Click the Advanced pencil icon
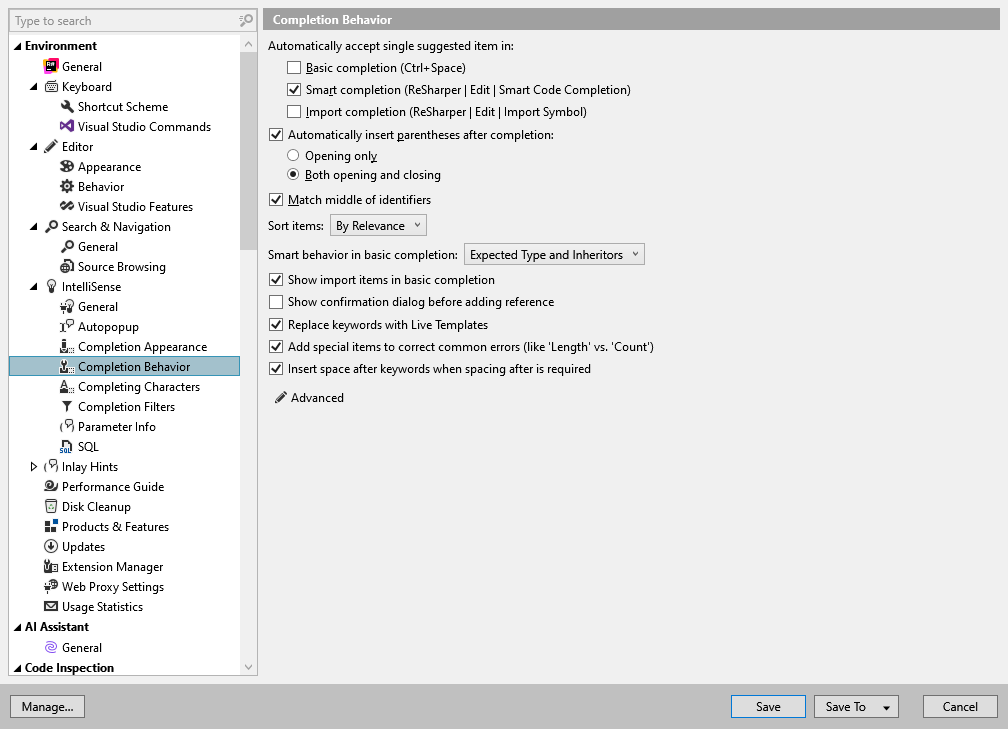 point(278,397)
